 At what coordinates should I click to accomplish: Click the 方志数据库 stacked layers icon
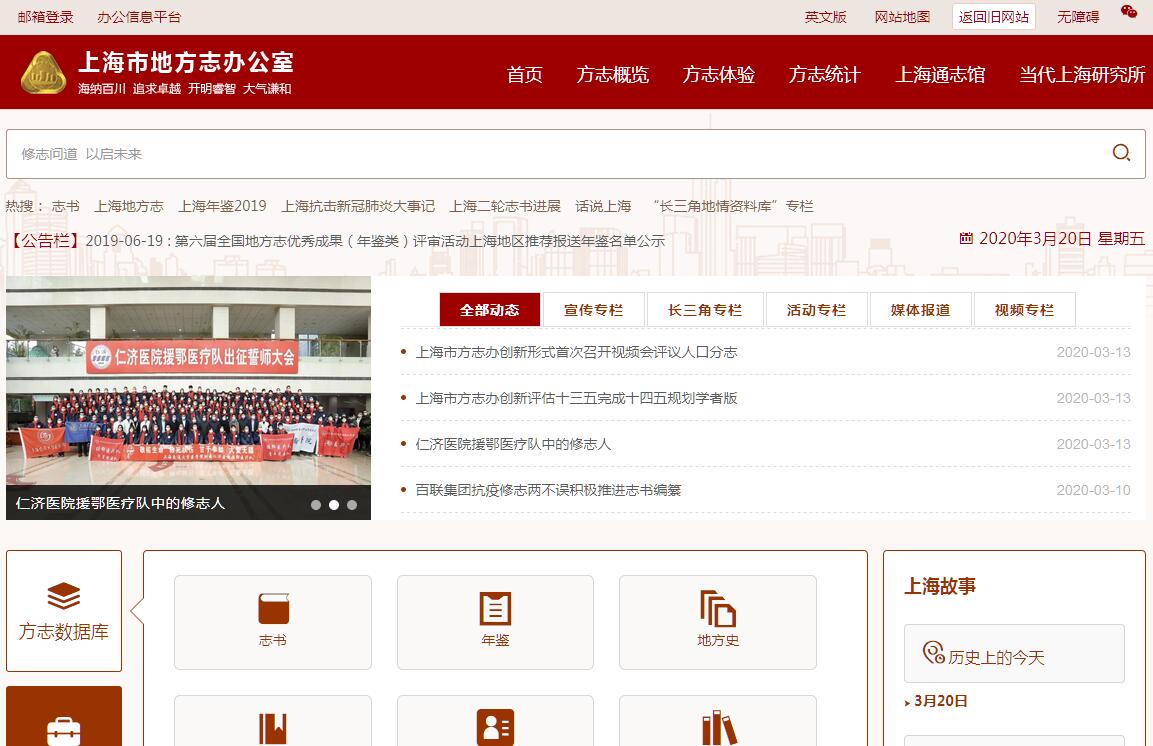click(x=64, y=596)
